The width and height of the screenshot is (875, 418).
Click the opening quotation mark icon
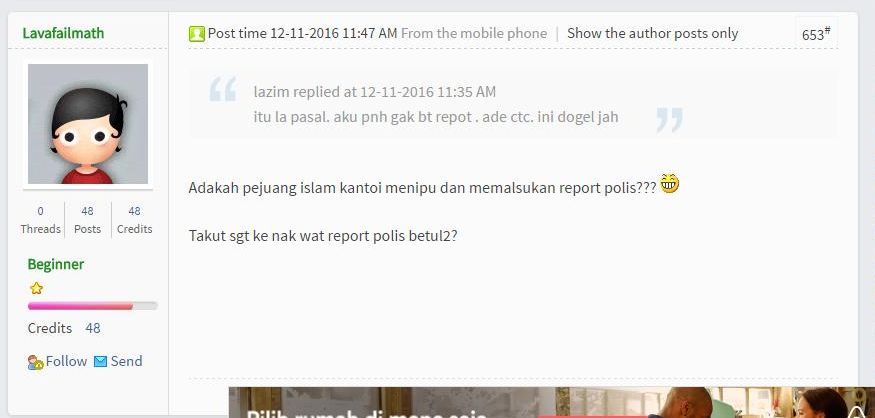223,89
